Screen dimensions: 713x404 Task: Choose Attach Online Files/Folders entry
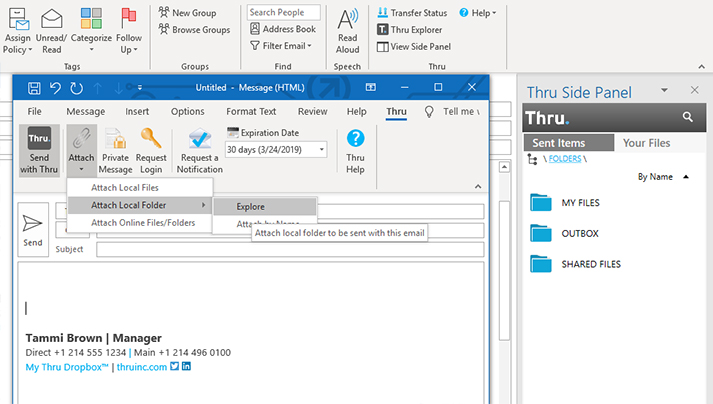140,222
